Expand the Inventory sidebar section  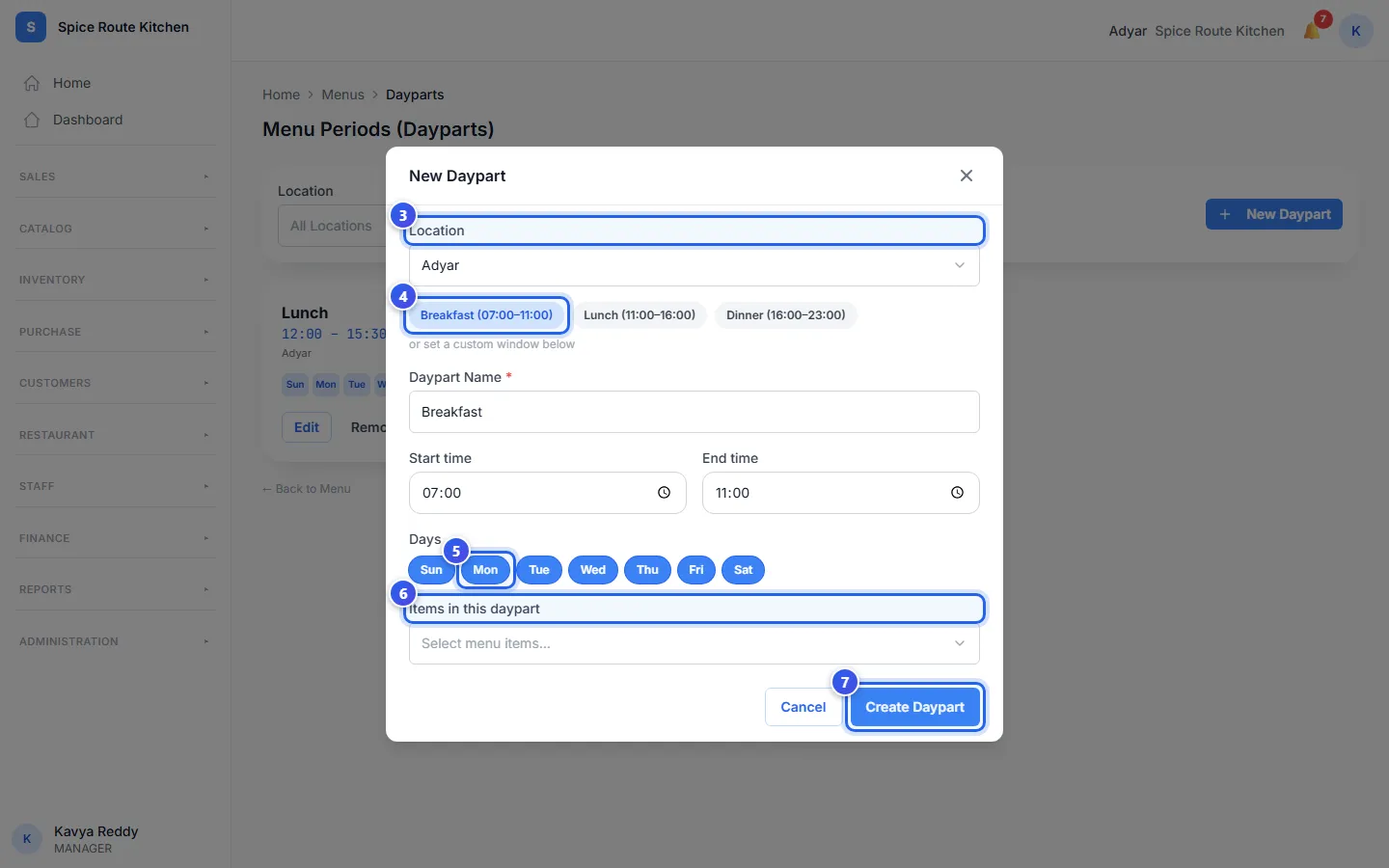[116, 280]
